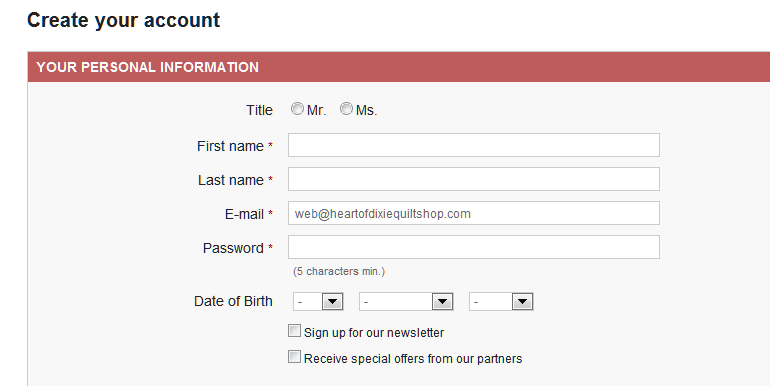770x386 pixels.
Task: Click the 'Last name' field label
Action: click(x=231, y=180)
